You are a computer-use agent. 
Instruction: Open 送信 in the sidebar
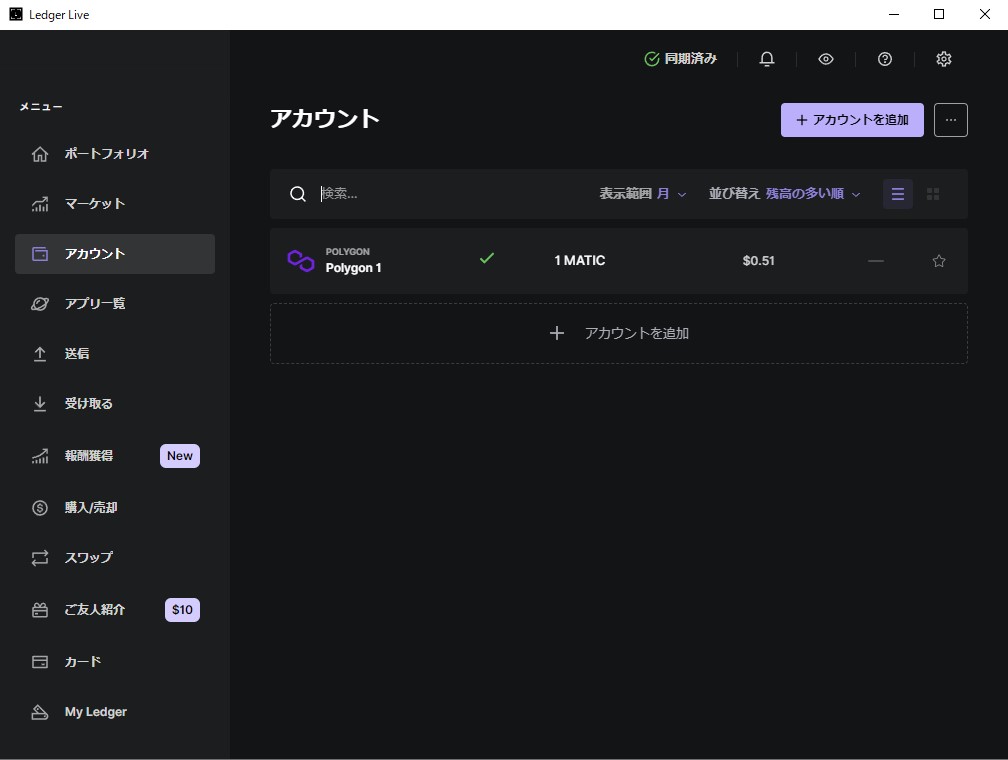(x=114, y=354)
